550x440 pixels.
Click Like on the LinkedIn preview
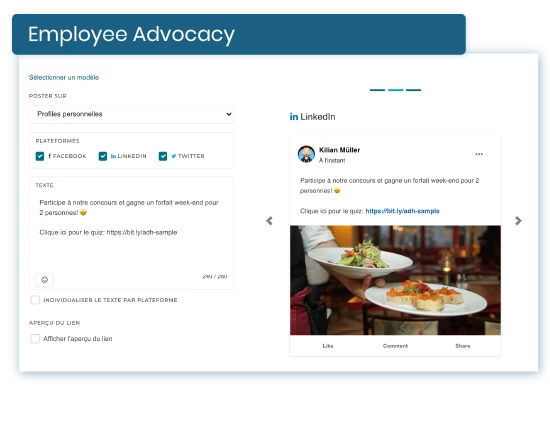(328, 346)
